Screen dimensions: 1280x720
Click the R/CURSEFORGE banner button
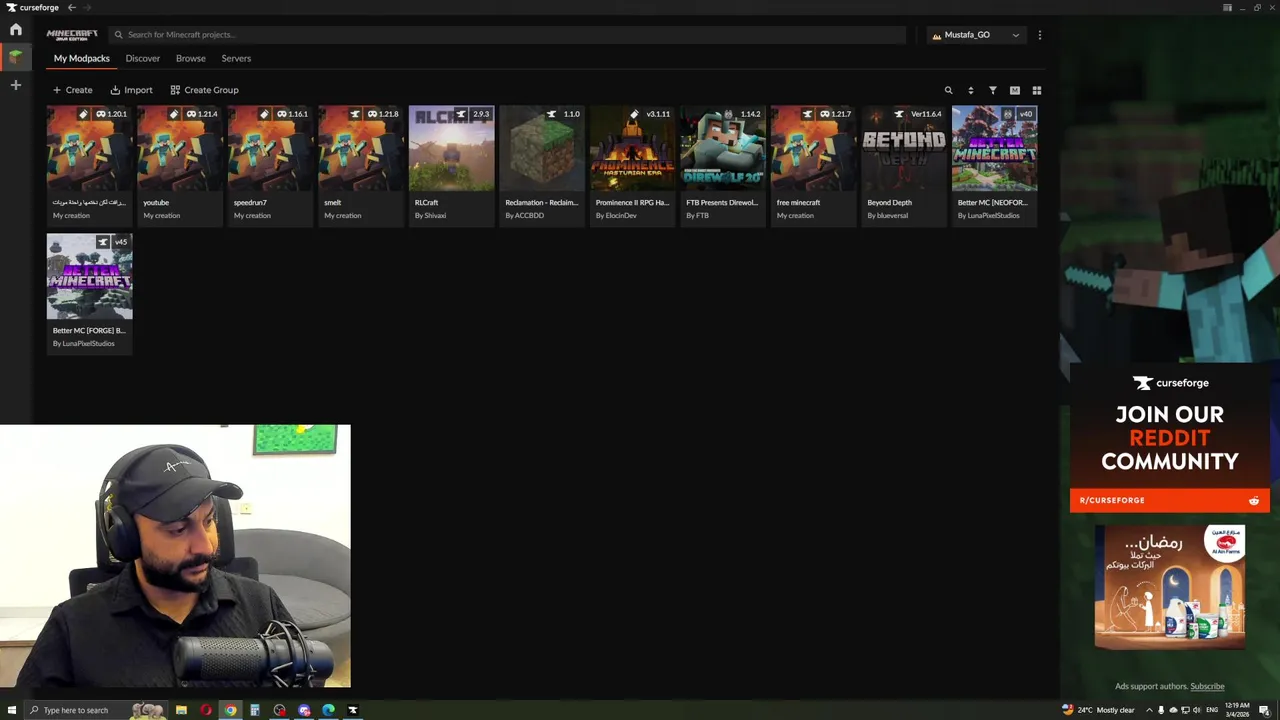click(x=1169, y=500)
